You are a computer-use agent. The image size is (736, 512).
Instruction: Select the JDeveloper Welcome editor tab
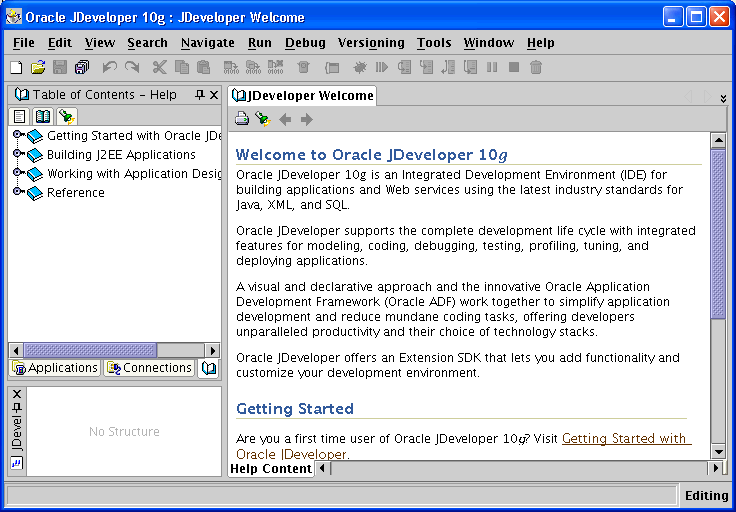click(303, 96)
